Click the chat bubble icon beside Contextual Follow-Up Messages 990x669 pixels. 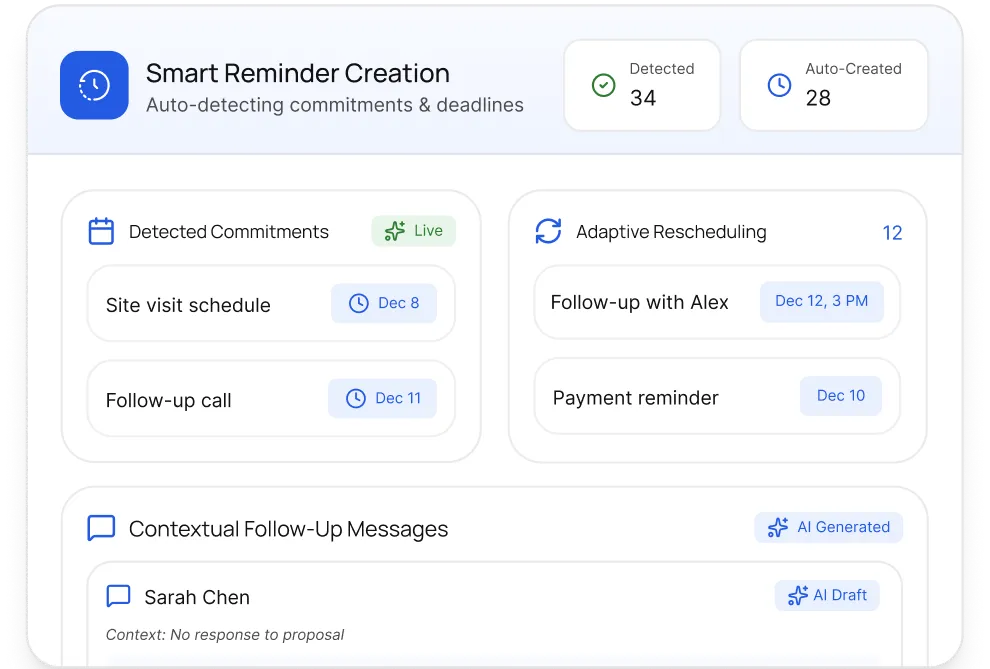tap(101, 528)
